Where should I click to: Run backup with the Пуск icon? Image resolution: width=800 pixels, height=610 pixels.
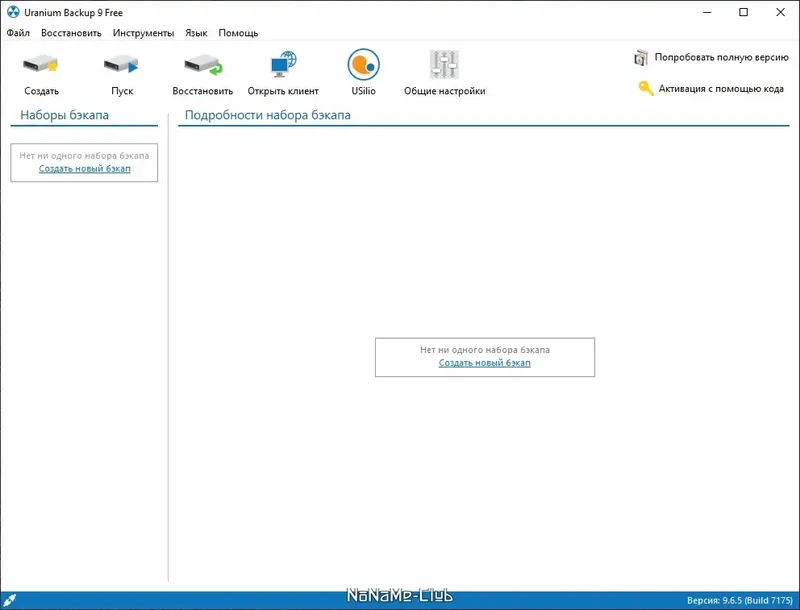121,65
